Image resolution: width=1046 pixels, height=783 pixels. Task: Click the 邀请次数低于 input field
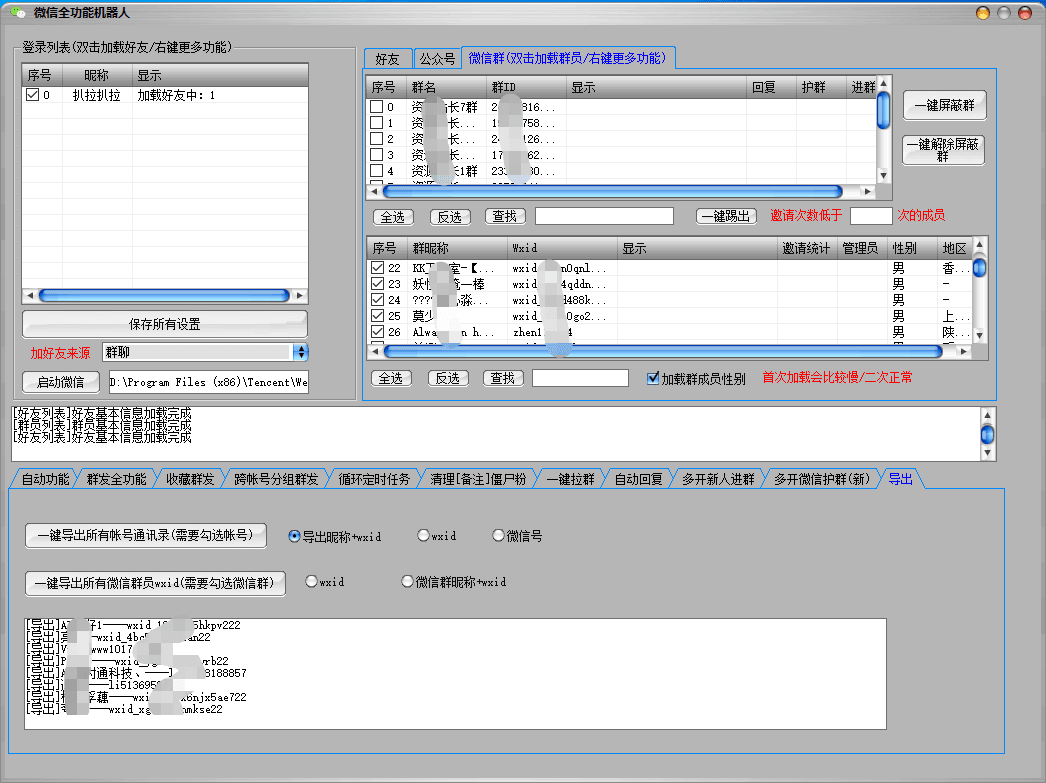[870, 216]
